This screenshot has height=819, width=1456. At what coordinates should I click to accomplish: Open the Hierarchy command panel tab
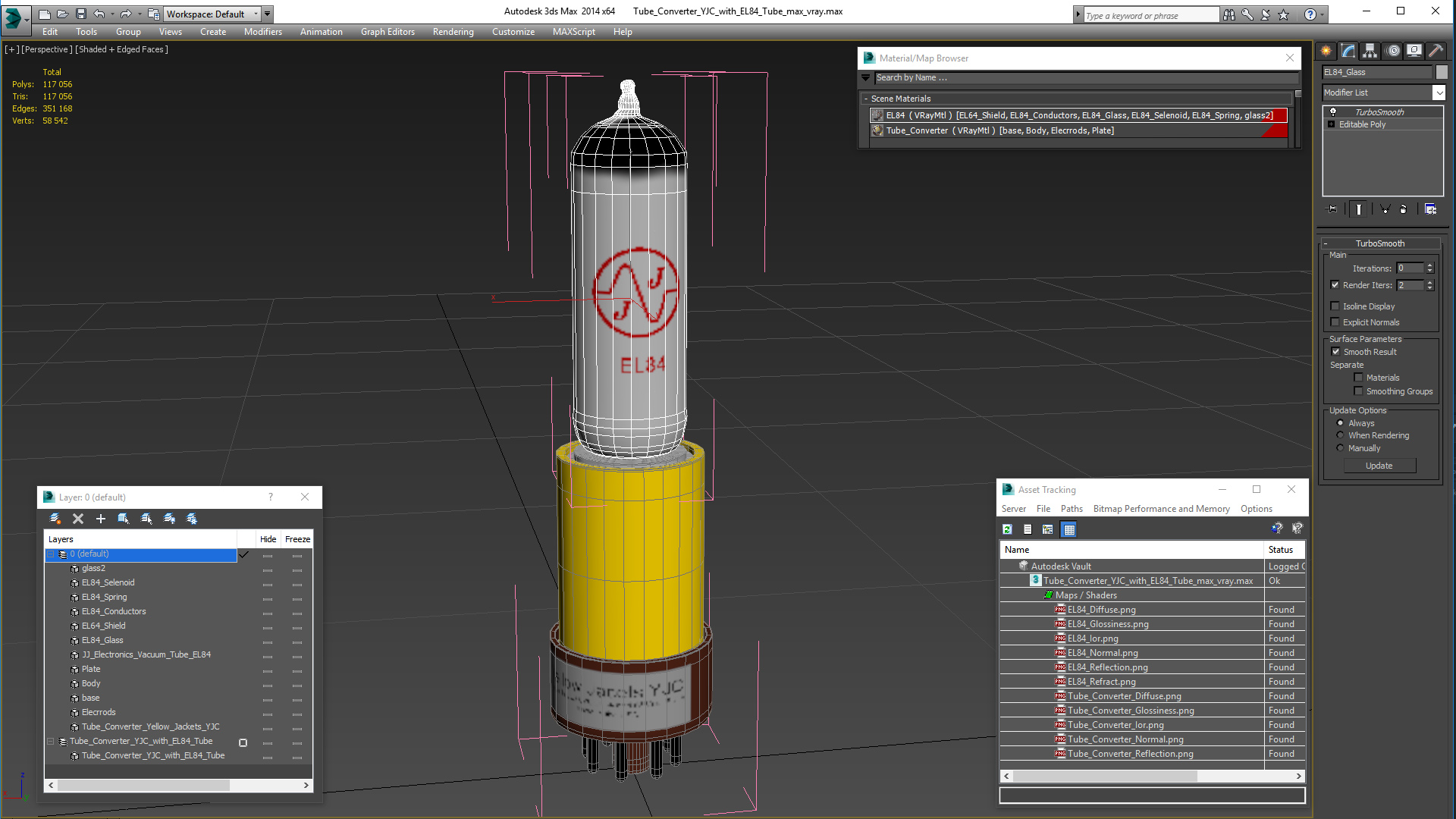tap(1370, 51)
